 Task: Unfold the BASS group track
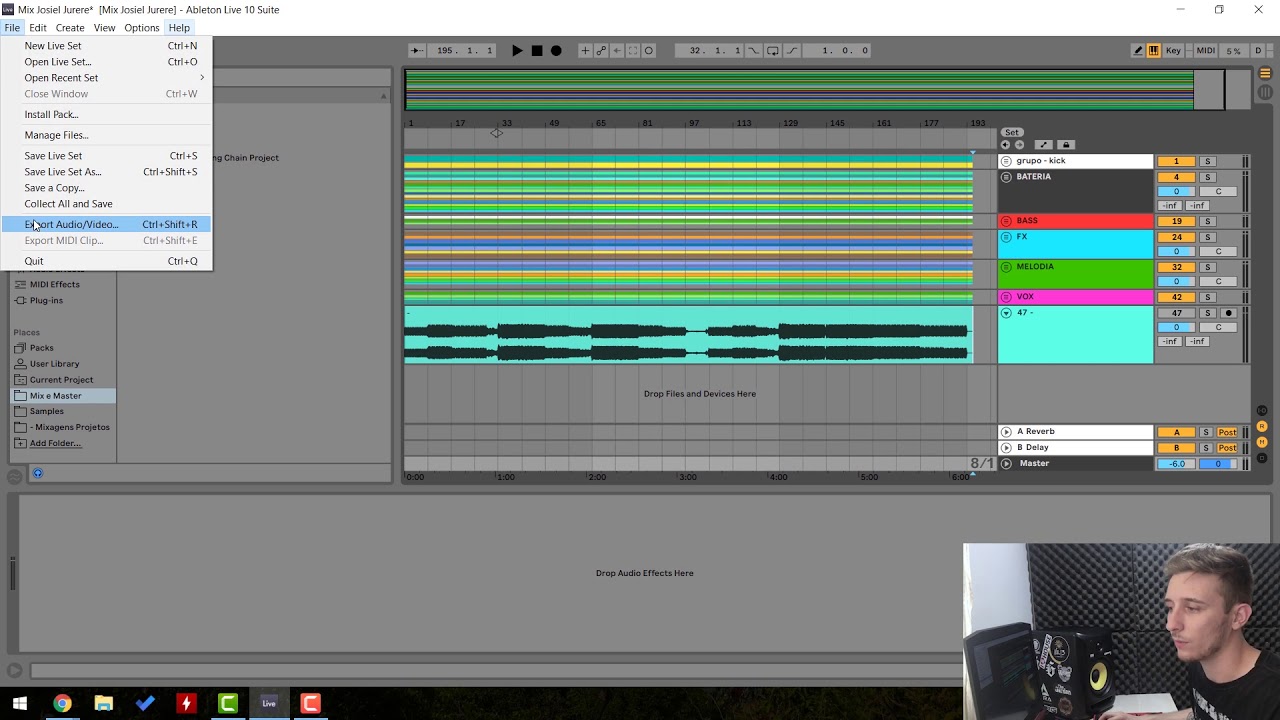1006,221
